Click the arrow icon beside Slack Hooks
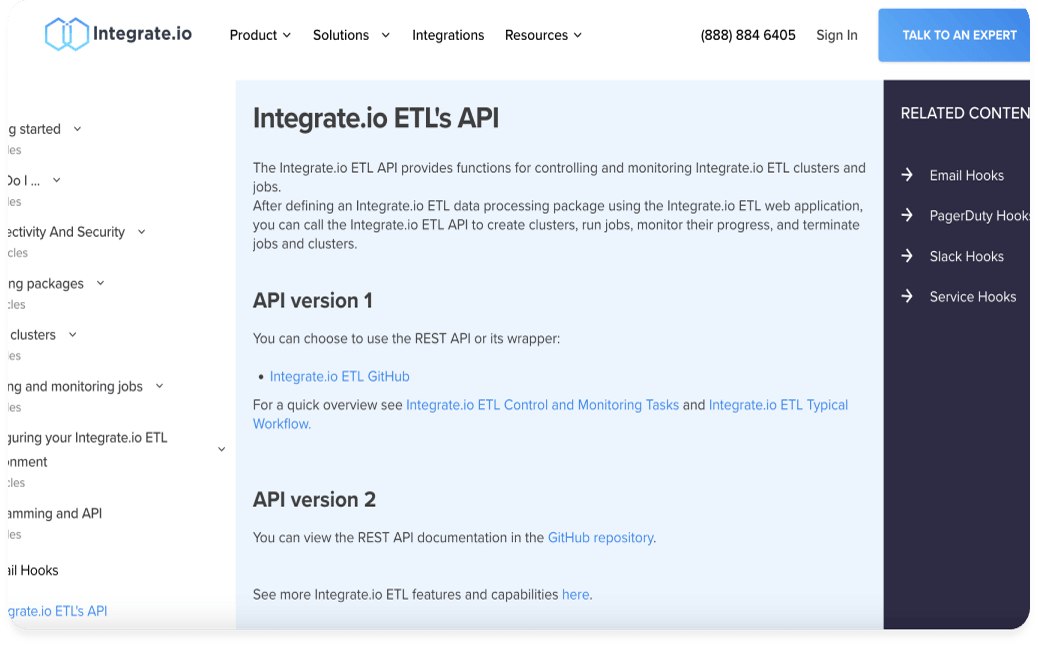1038x658 pixels. pos(906,256)
